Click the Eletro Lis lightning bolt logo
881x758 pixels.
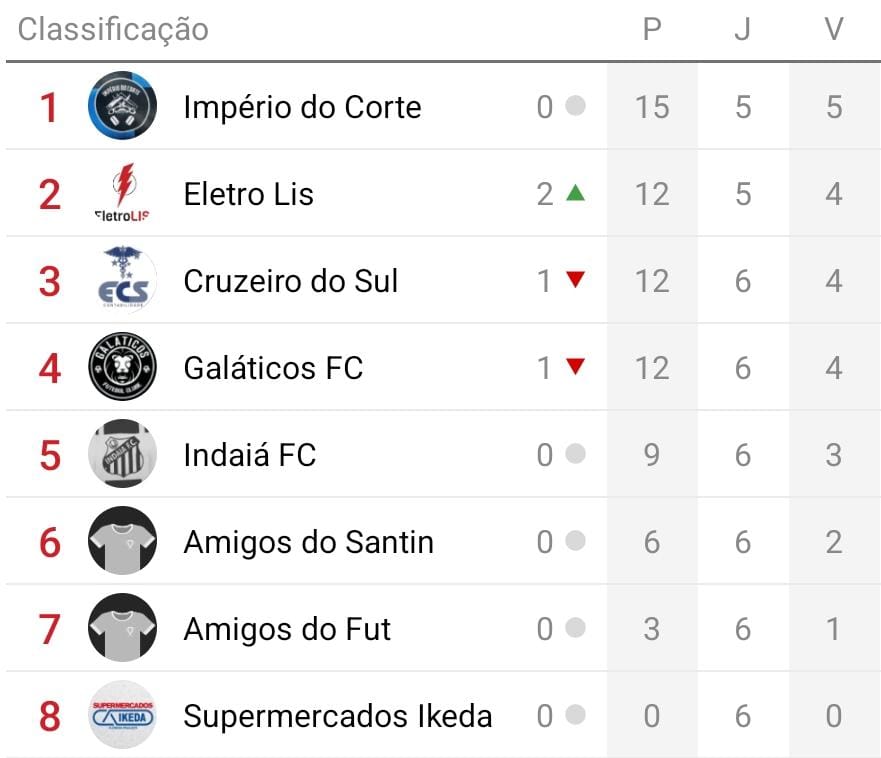coord(122,193)
